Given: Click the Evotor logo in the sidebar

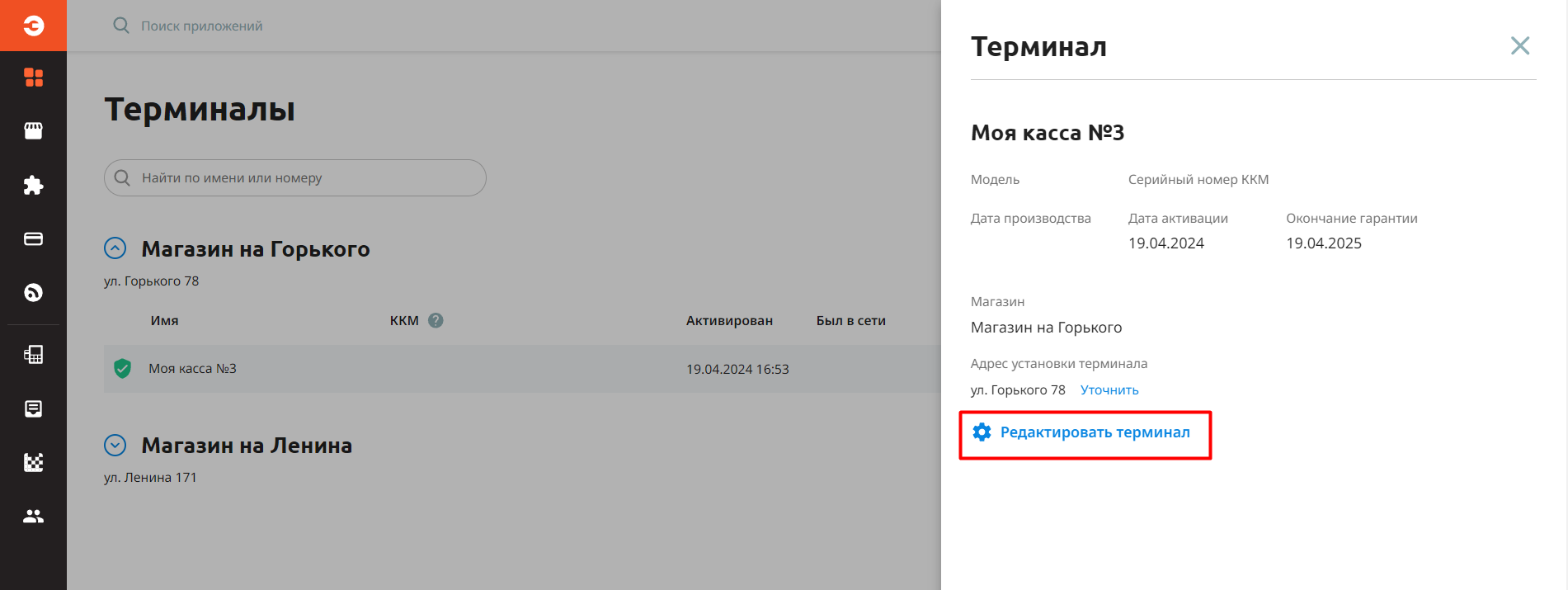Looking at the screenshot, I should 33,26.
